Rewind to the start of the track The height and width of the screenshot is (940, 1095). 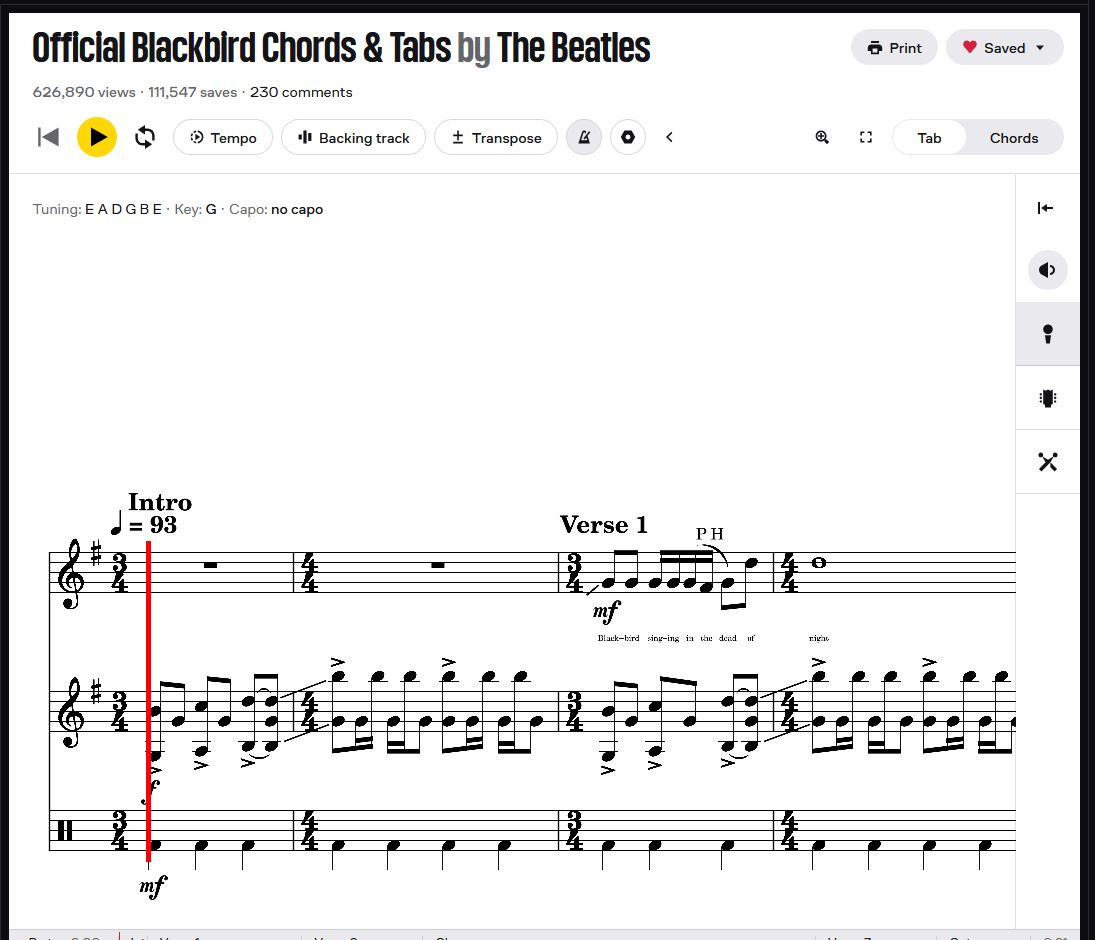click(47, 137)
